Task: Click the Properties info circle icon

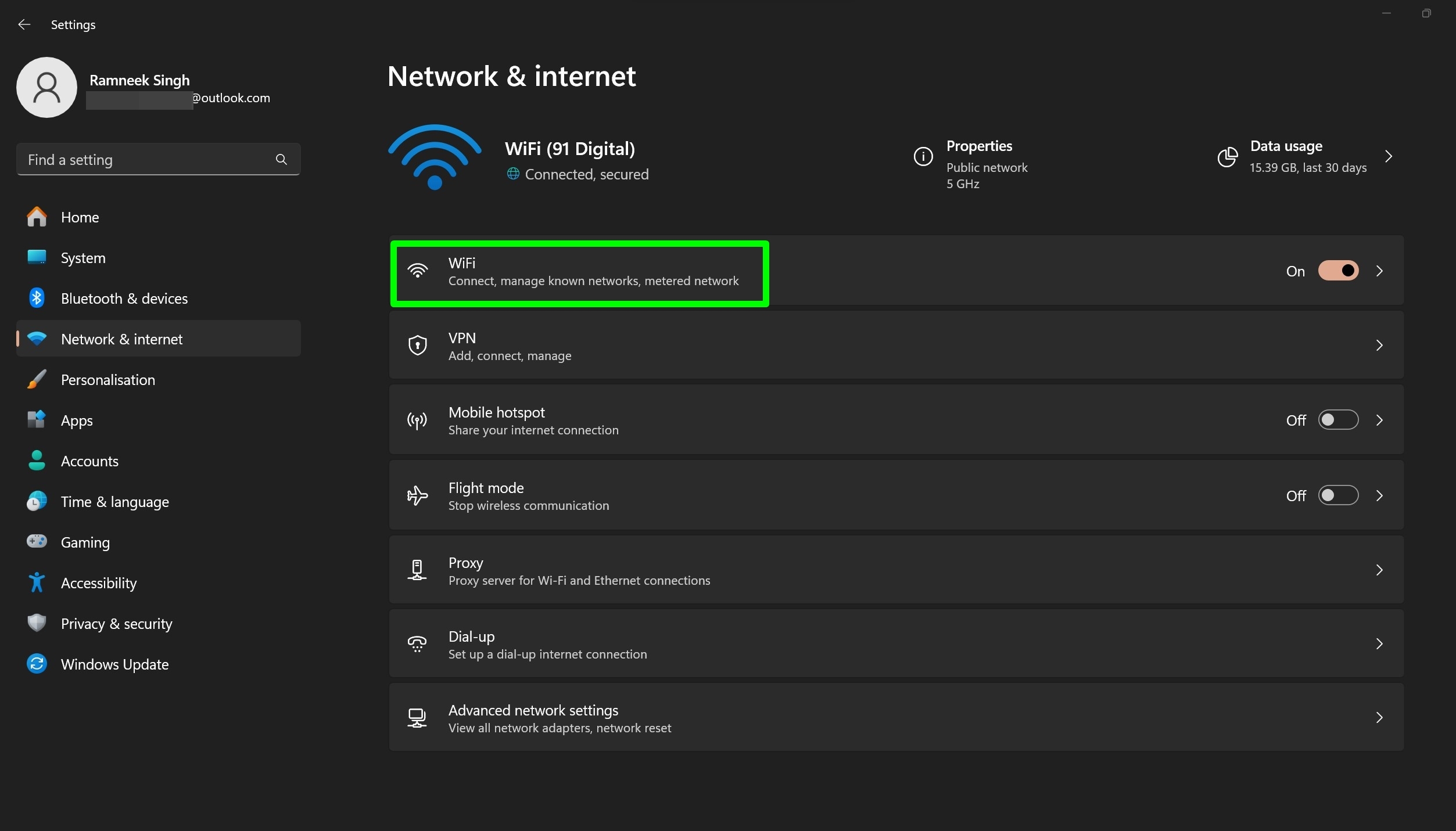Action: (923, 156)
